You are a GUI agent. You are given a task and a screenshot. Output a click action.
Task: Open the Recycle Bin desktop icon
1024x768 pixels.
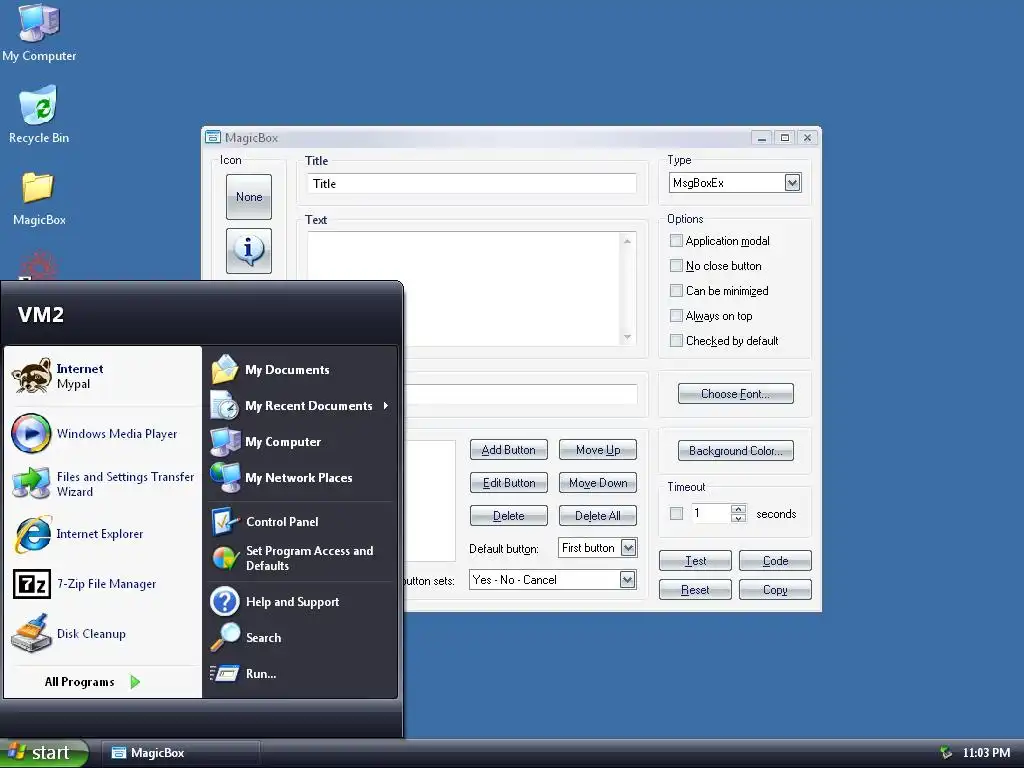(x=39, y=114)
